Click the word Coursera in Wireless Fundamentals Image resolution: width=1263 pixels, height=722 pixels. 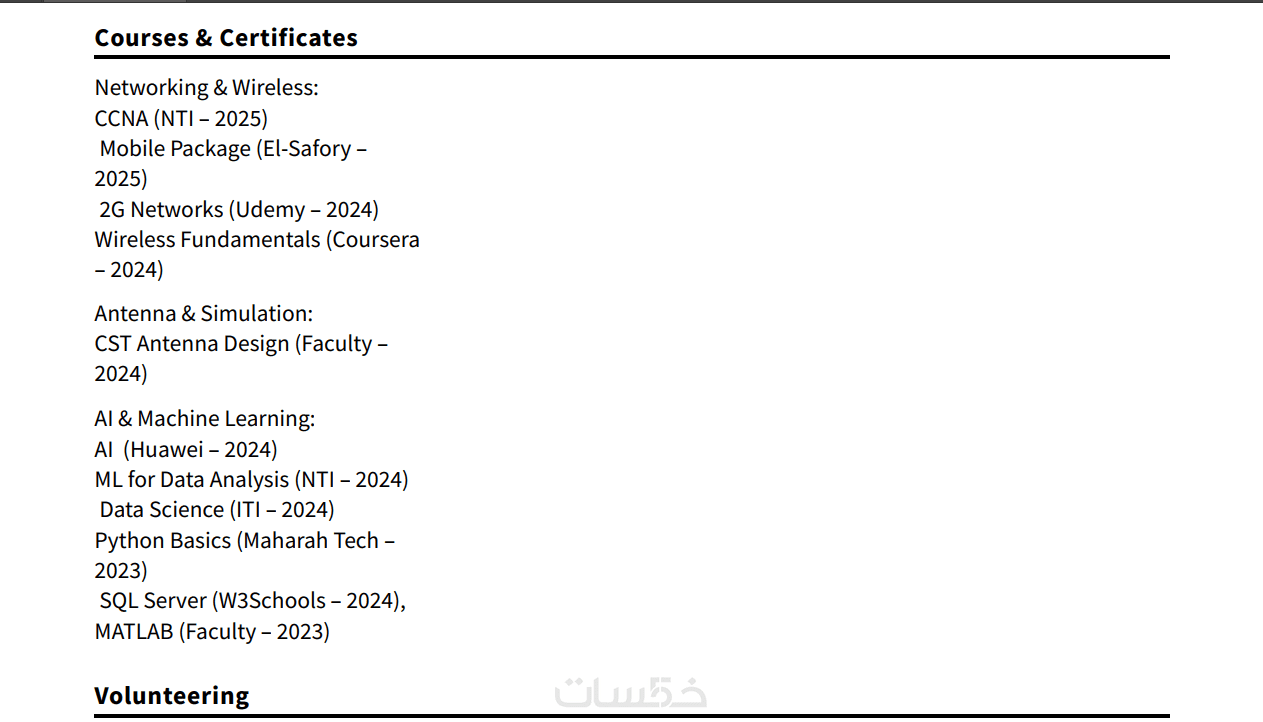click(x=376, y=240)
